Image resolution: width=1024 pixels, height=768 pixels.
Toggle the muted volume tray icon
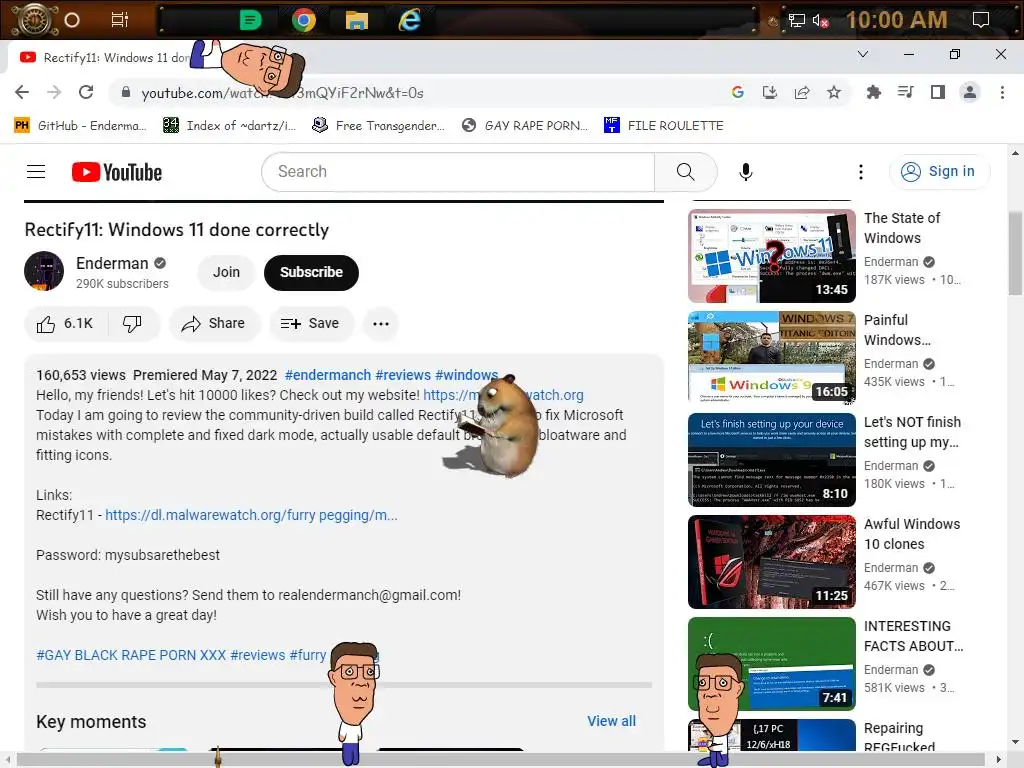[x=820, y=21]
